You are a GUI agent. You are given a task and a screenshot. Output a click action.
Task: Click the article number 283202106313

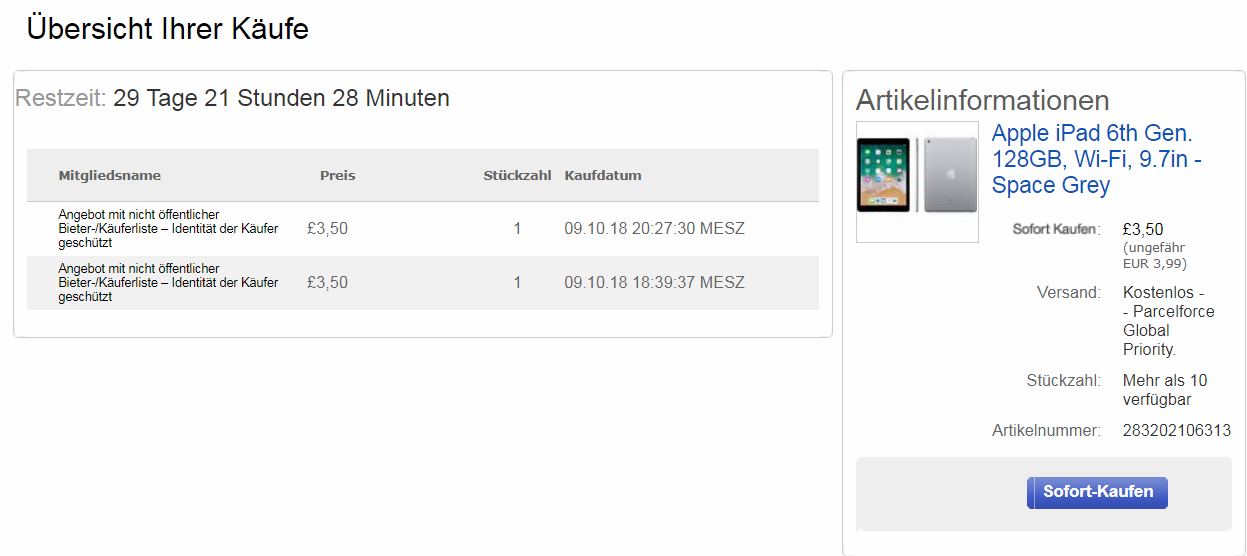(x=1177, y=431)
